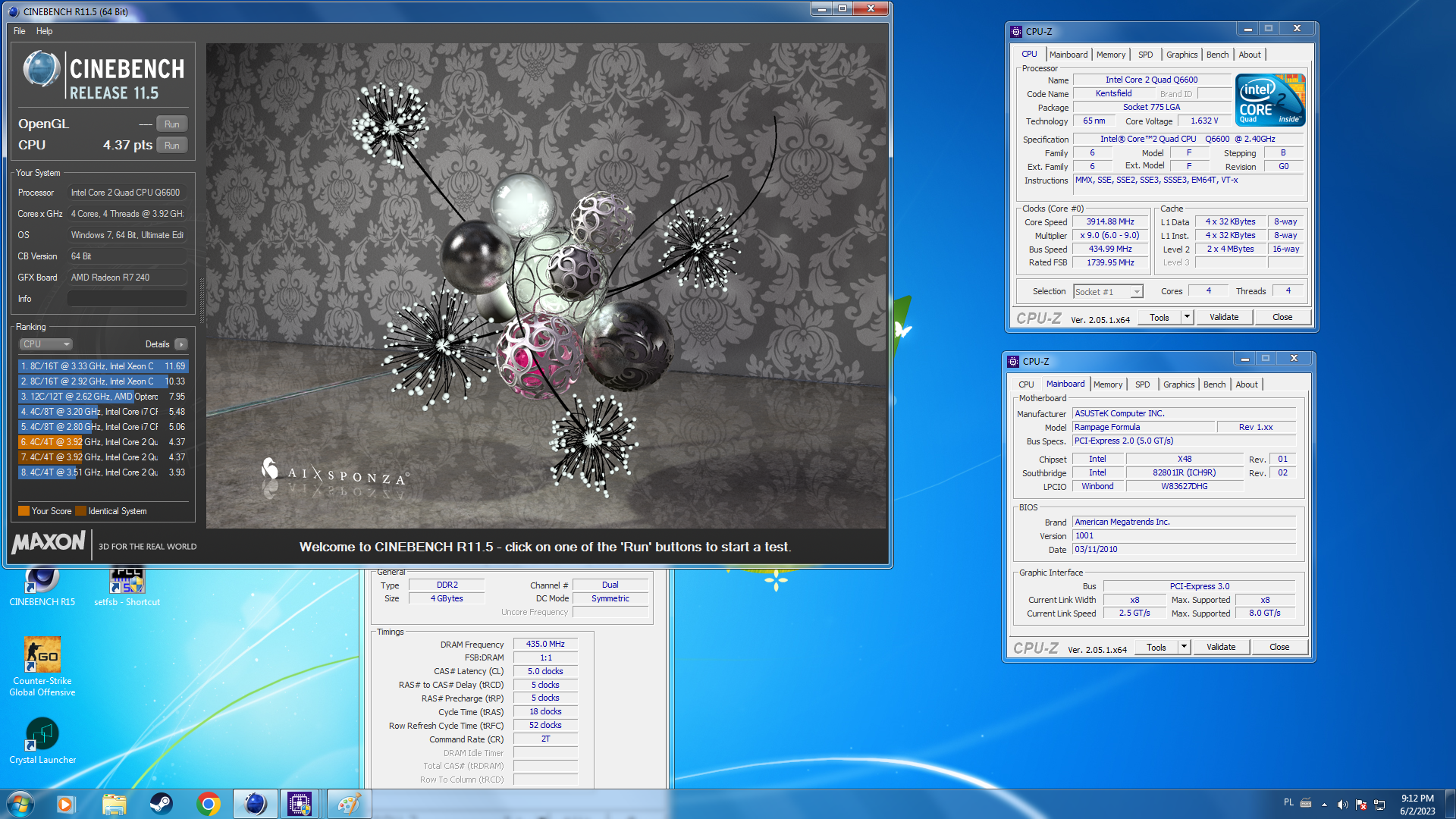Click the Cinebench logo sphere
The width and height of the screenshot is (1456, 819).
[x=41, y=70]
